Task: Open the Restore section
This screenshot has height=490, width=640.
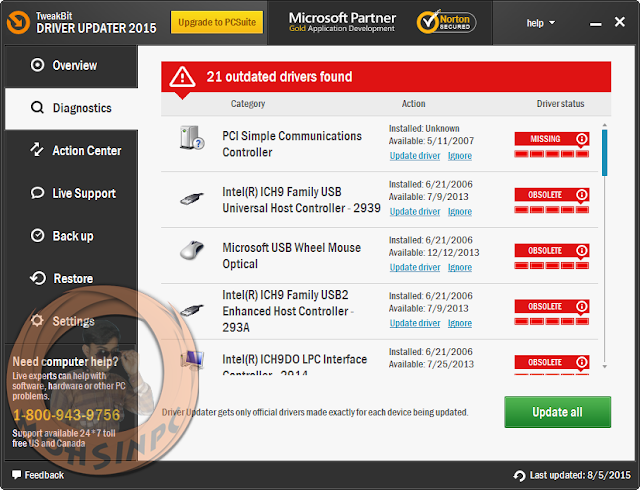Action: click(x=71, y=278)
